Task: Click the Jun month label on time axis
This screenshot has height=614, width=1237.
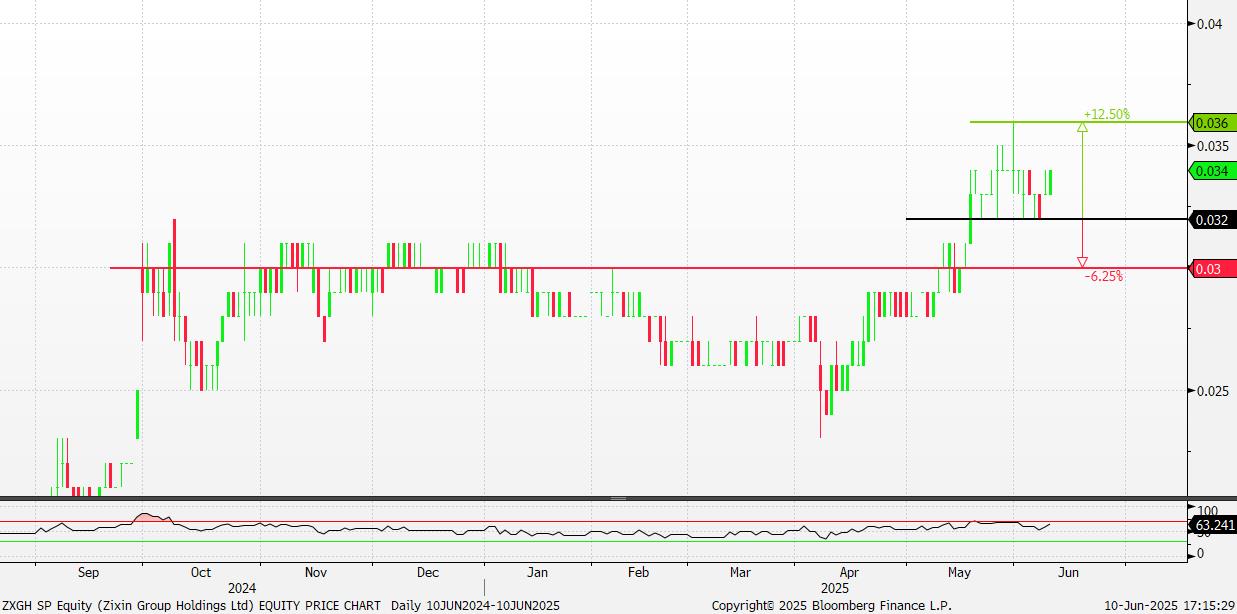Action: pos(1068,573)
